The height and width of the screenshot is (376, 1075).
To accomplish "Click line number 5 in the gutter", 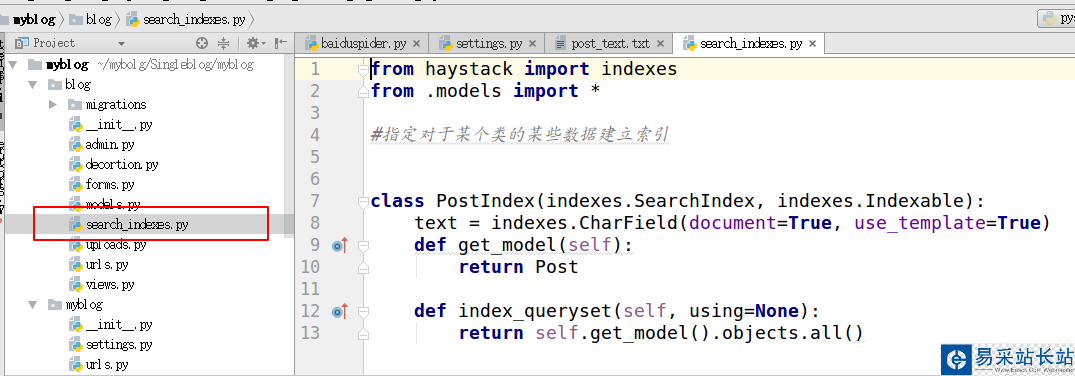I will 315,157.
